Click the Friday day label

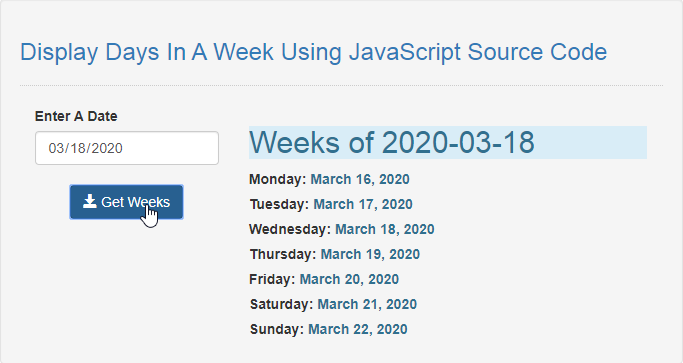pyautogui.click(x=272, y=279)
